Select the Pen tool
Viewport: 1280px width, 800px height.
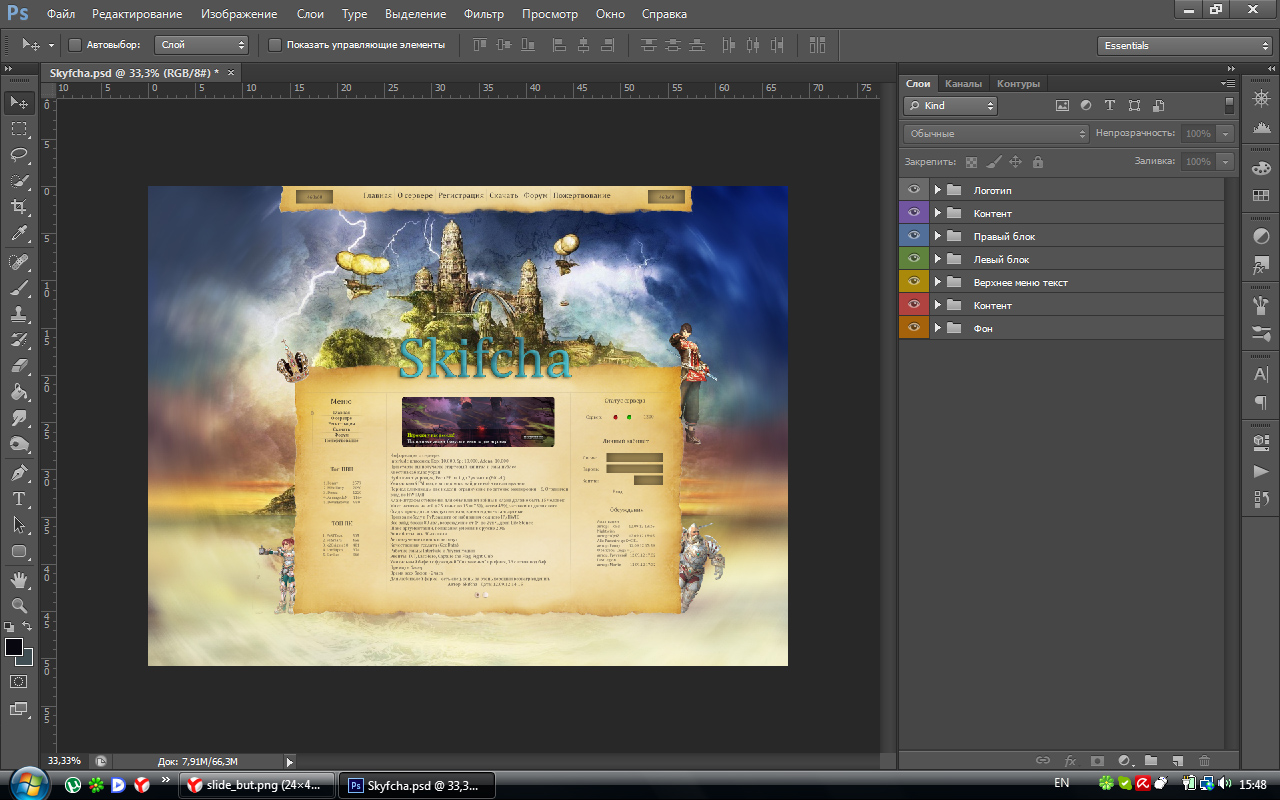point(19,473)
